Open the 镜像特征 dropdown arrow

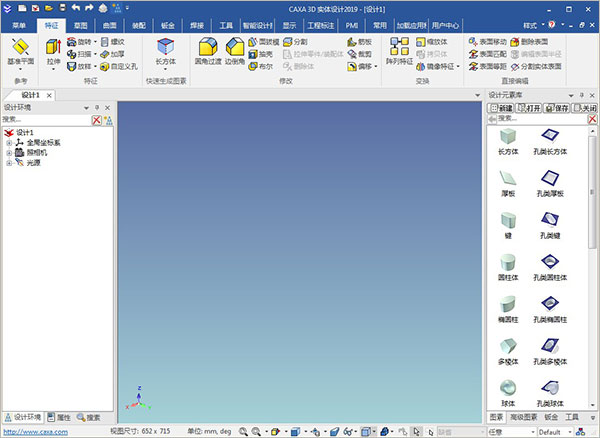pyautogui.click(x=458, y=67)
